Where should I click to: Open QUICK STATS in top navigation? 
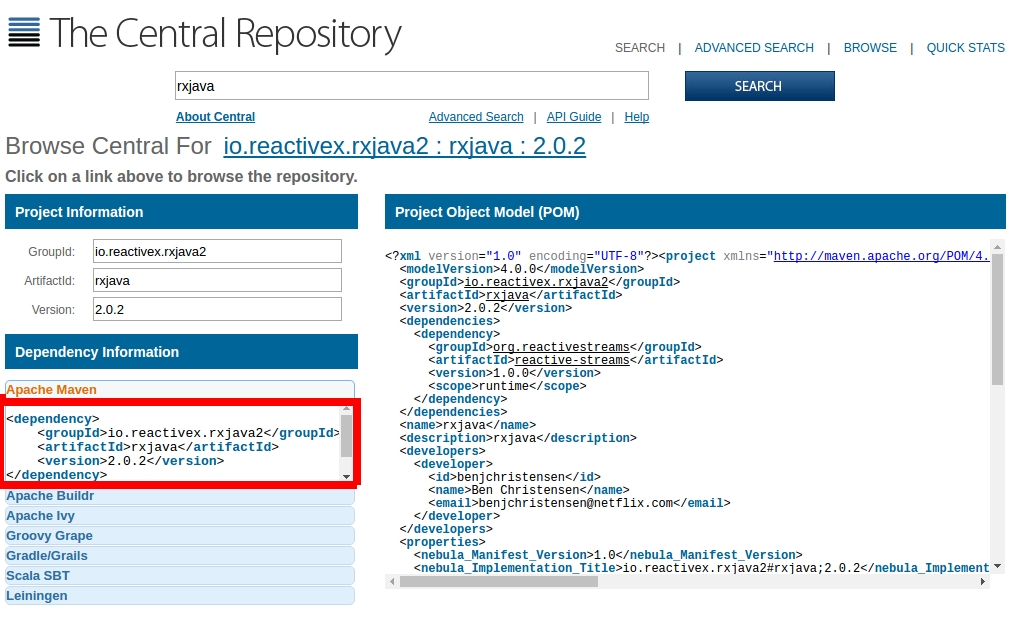tap(965, 48)
